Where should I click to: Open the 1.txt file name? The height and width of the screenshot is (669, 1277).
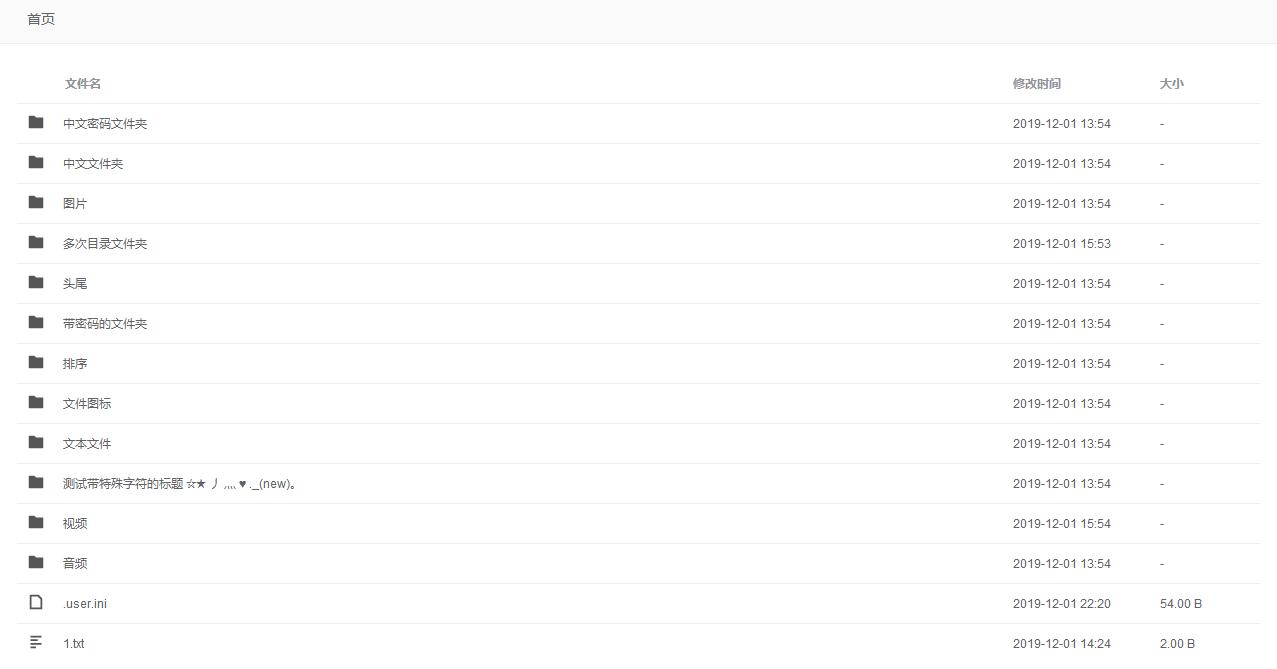(74, 644)
